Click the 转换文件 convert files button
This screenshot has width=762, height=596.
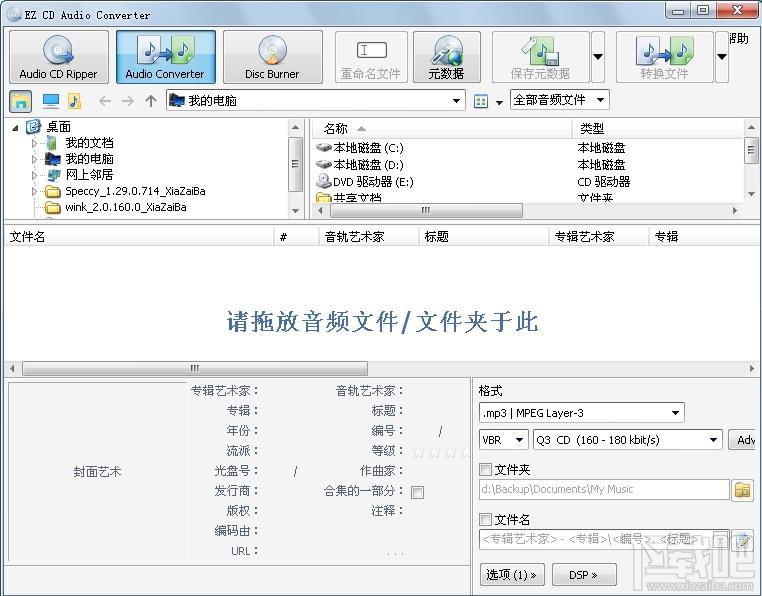click(664, 57)
